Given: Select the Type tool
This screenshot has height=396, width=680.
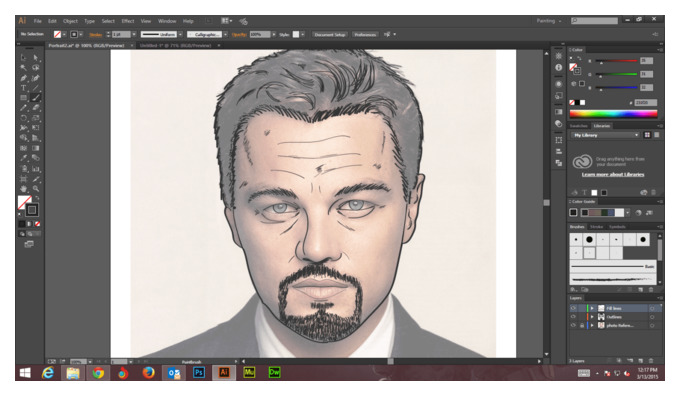Looking at the screenshot, I should tap(23, 88).
